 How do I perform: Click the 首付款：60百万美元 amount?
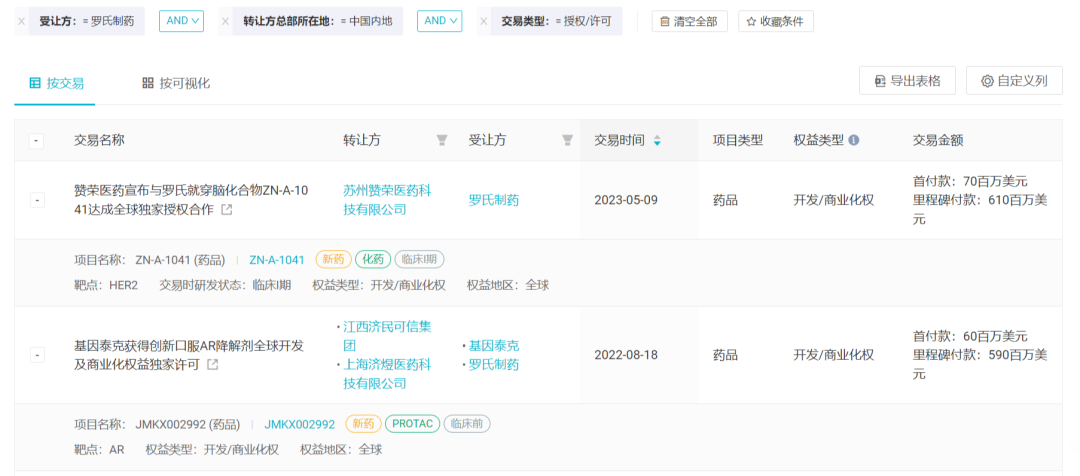[970, 337]
